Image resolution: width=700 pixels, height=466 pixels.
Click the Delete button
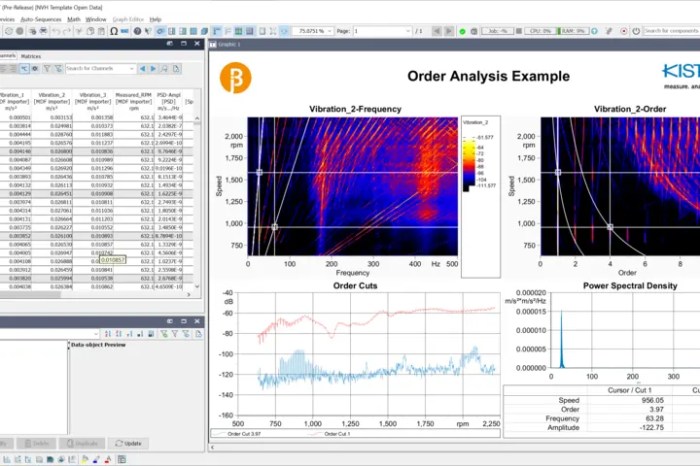coord(36,443)
